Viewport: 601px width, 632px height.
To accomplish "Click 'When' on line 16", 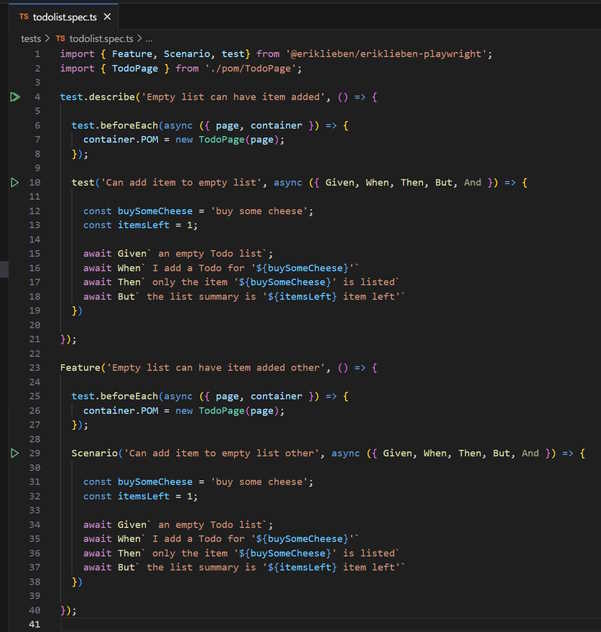I will click(x=129, y=268).
